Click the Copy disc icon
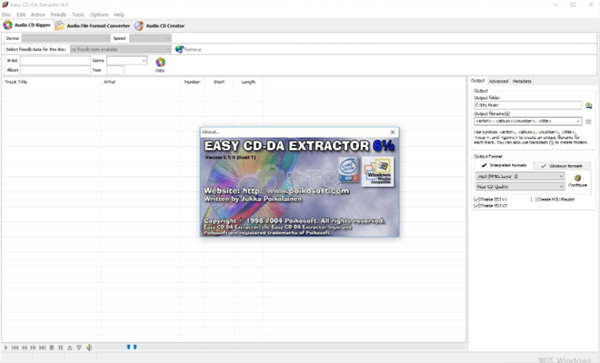The width and height of the screenshot is (600, 363). pyautogui.click(x=160, y=62)
